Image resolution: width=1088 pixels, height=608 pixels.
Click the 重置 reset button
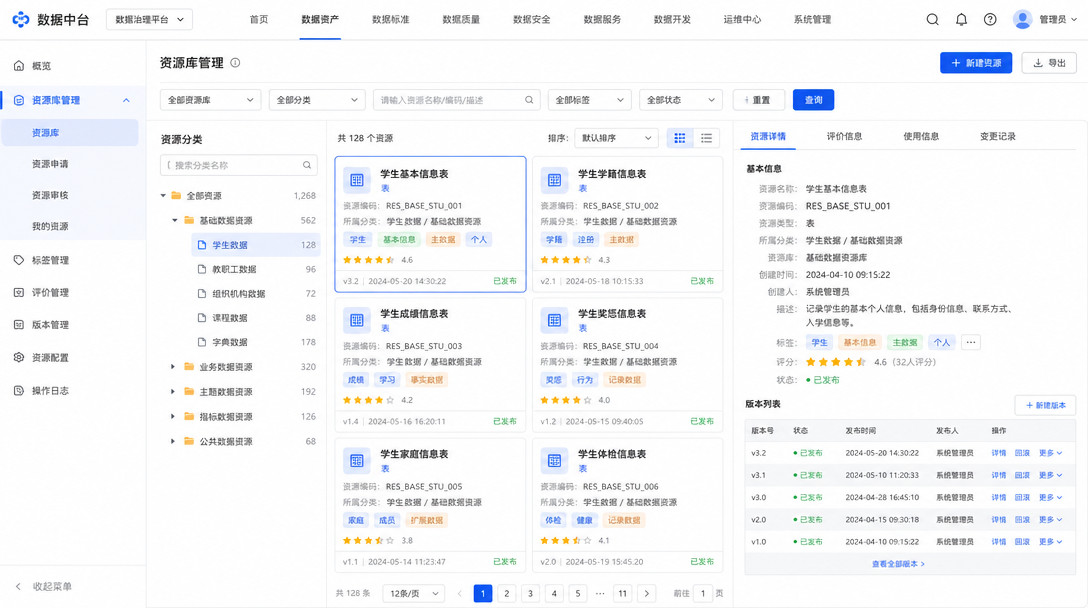click(x=758, y=100)
